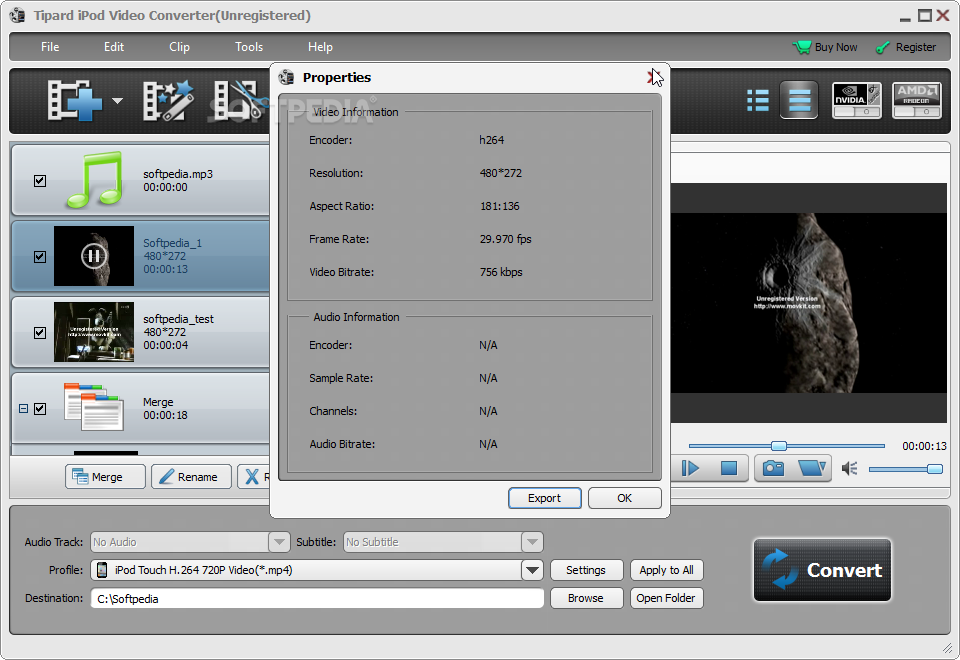Click the Buy Now link

(x=836, y=47)
